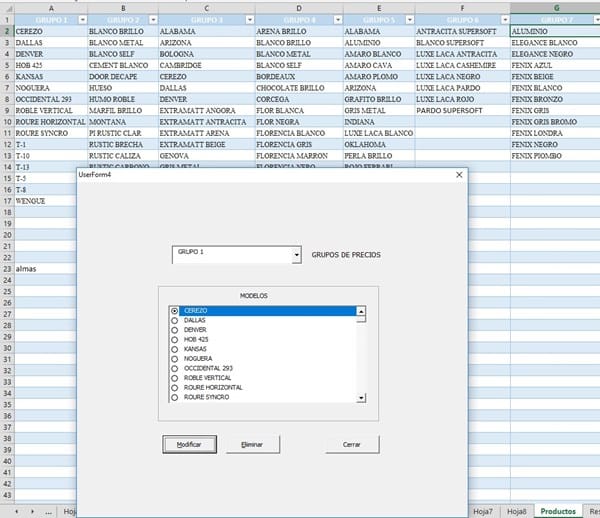600x518 pixels.
Task: Click the listbox scroll down arrow
Action: click(361, 397)
